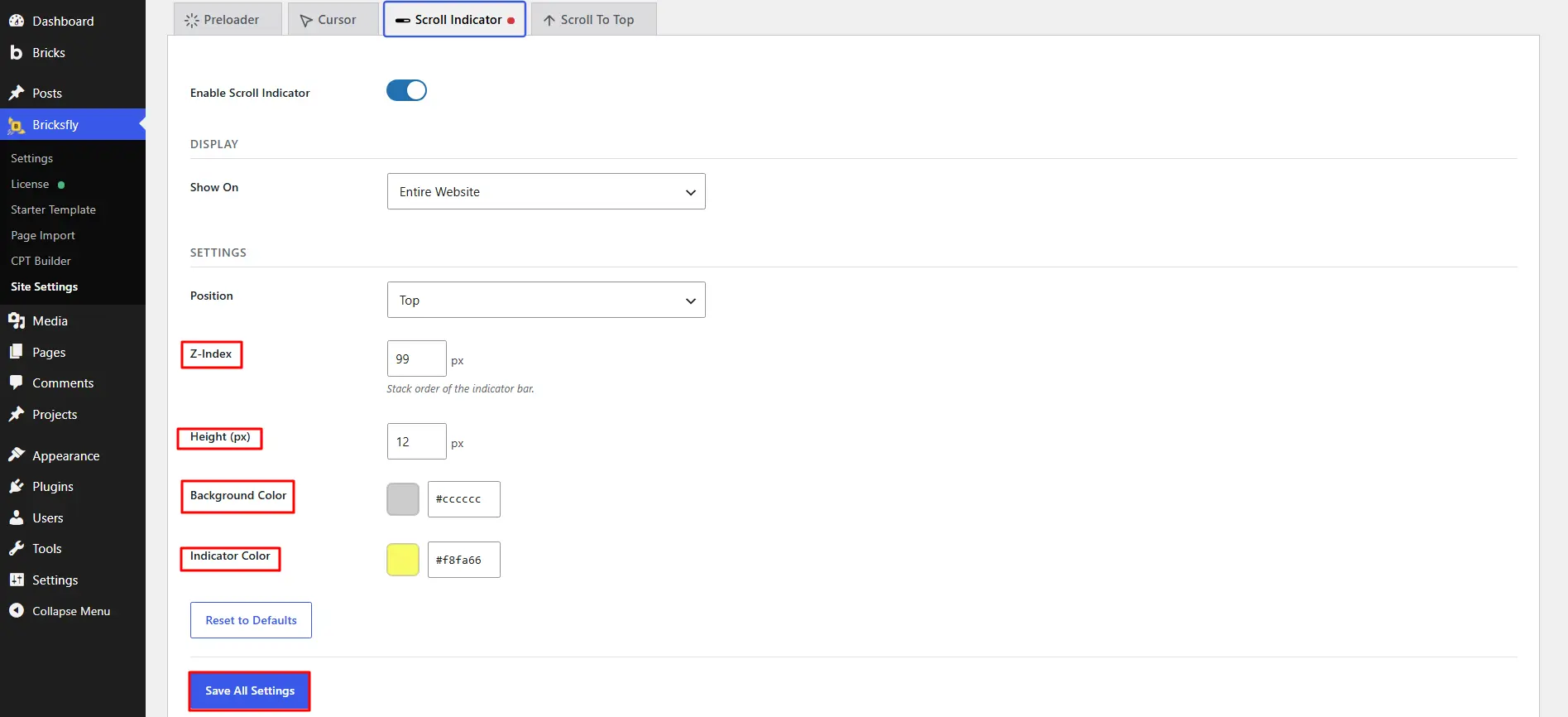The width and height of the screenshot is (1568, 717).
Task: Click the #cccccc hex color field
Action: [463, 499]
